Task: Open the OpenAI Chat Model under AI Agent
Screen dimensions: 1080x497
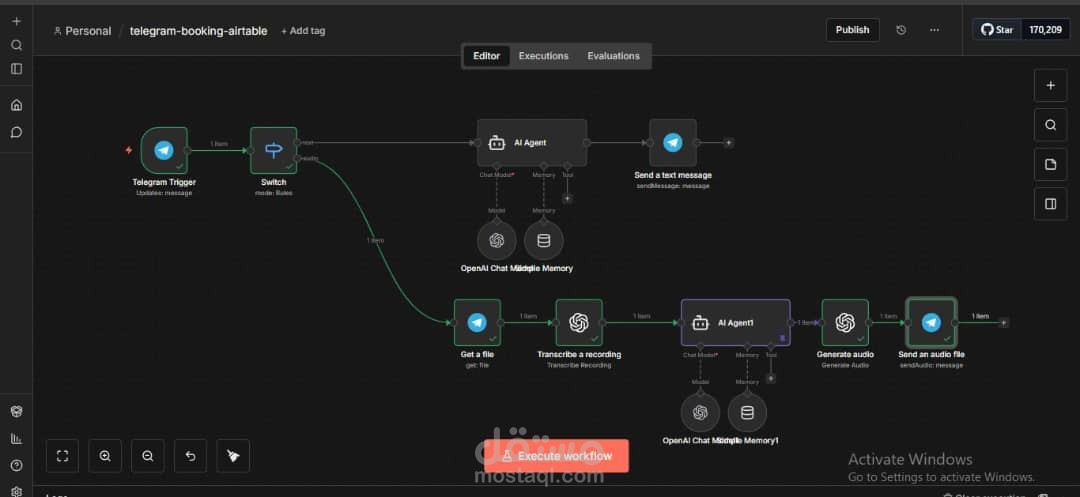Action: tap(497, 241)
